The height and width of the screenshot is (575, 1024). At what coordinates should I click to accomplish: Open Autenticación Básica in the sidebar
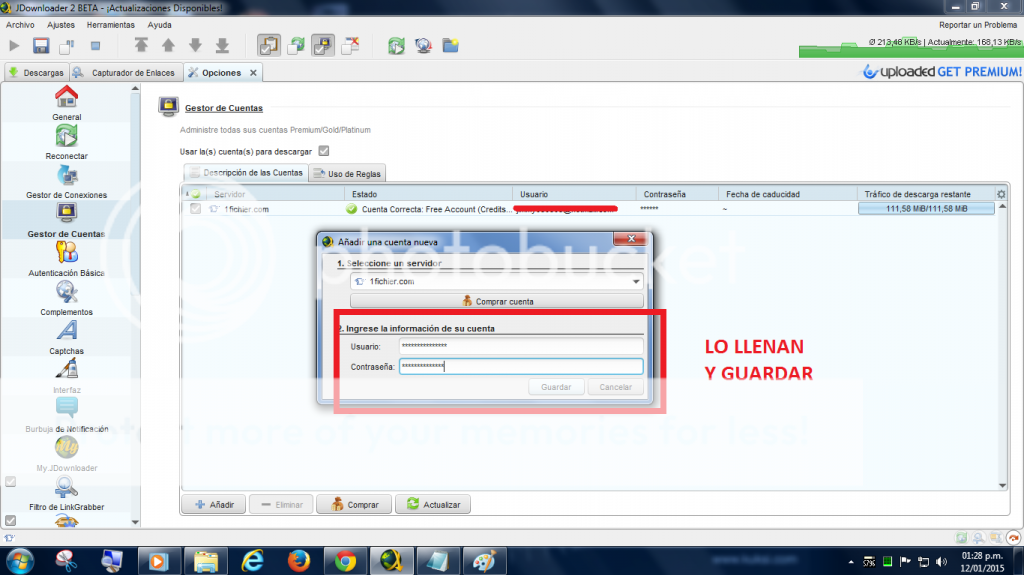pos(67,259)
